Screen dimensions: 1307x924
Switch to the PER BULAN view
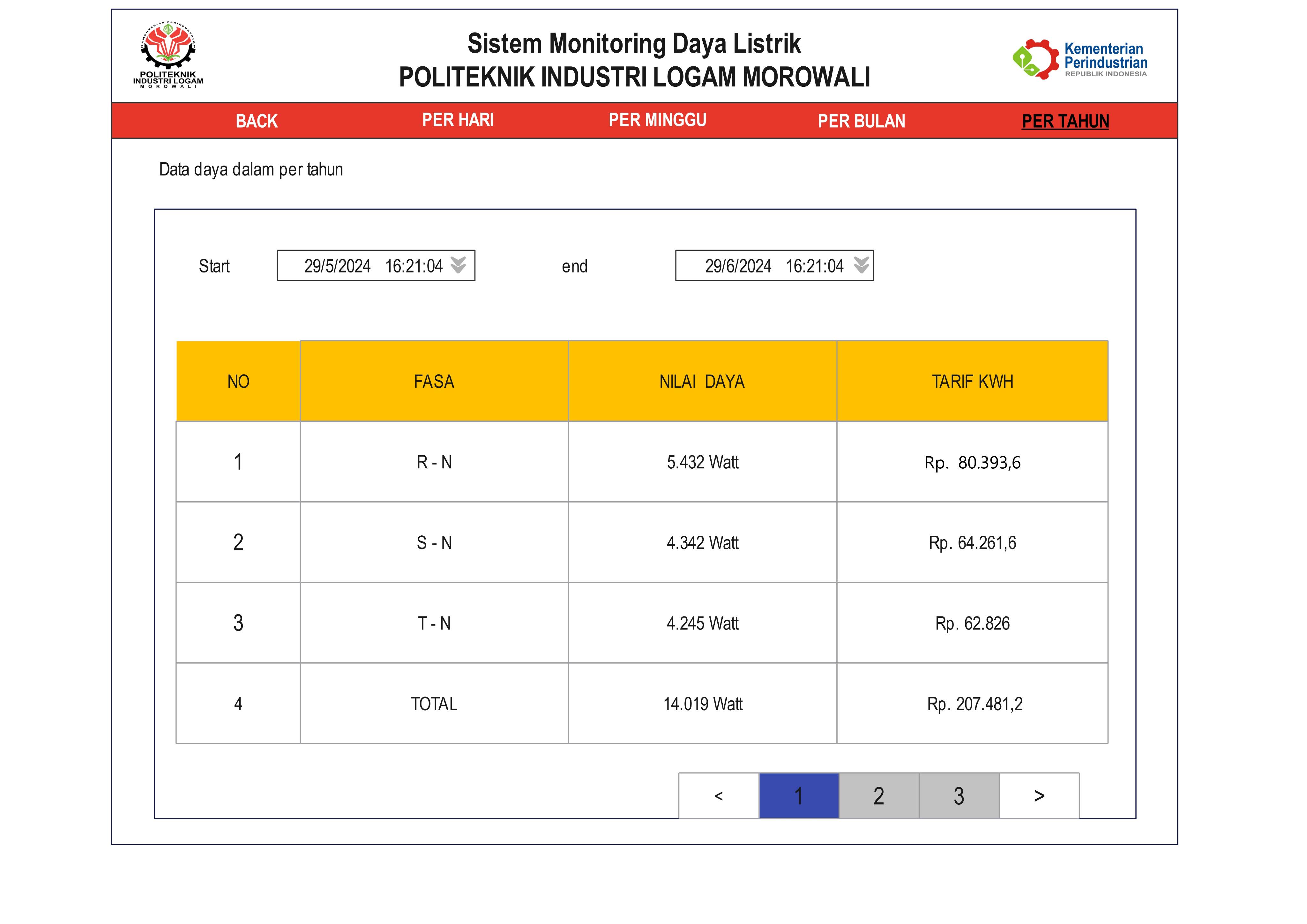[861, 121]
